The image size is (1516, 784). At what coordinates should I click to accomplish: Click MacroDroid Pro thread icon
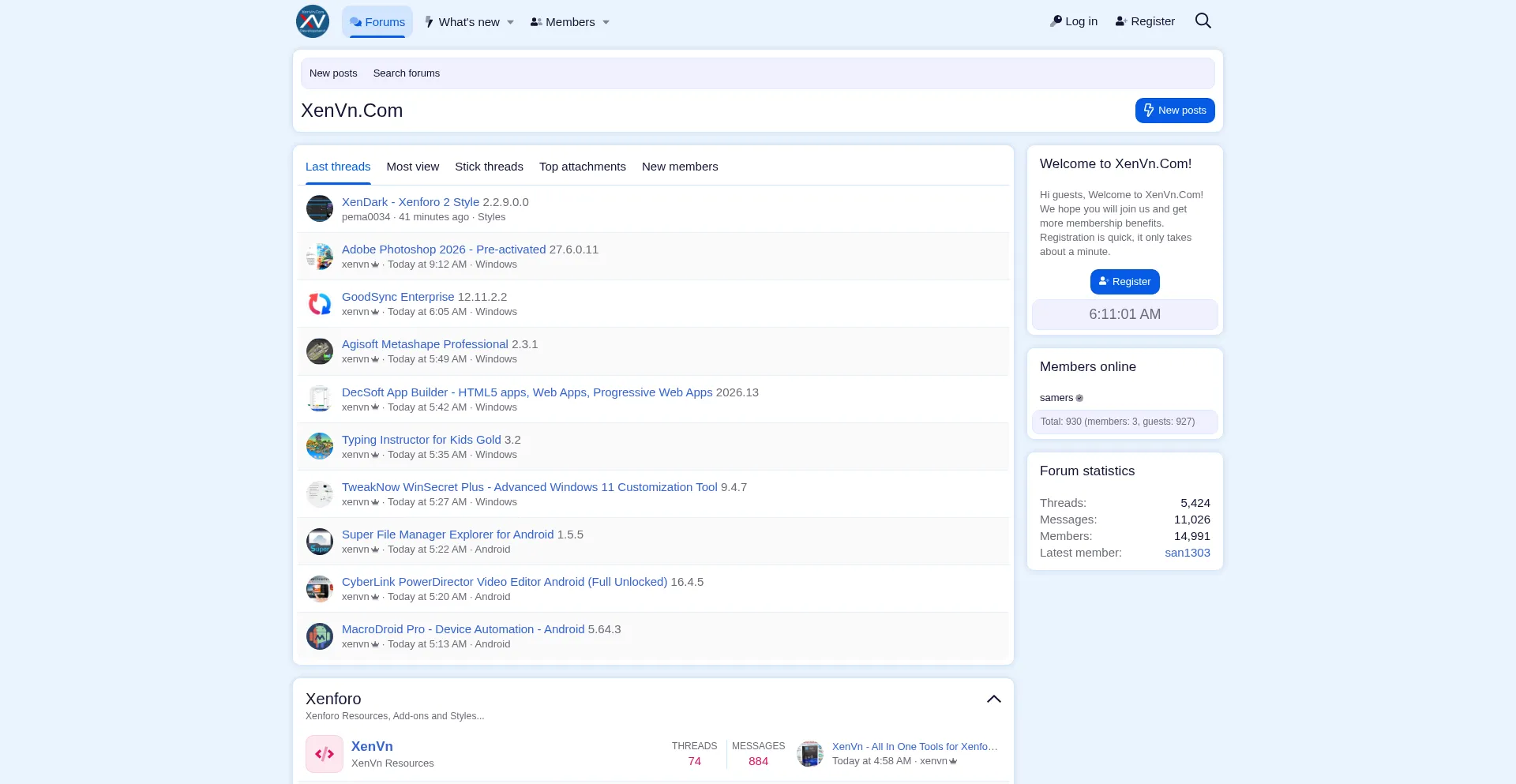coord(320,636)
